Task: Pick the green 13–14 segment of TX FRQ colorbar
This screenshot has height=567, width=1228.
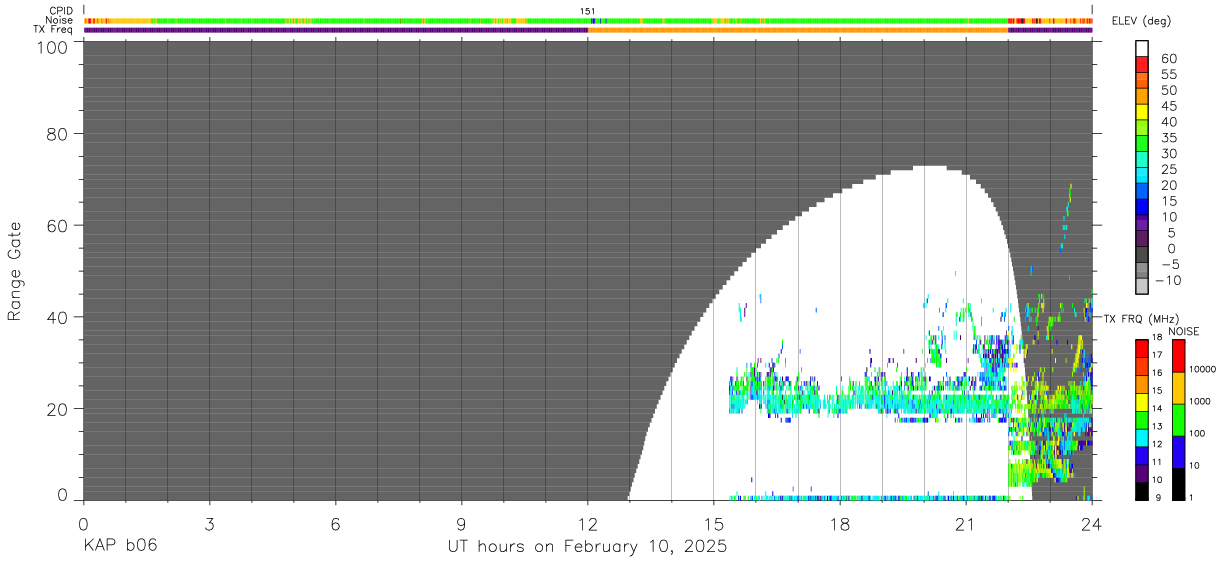Action: click(1142, 419)
